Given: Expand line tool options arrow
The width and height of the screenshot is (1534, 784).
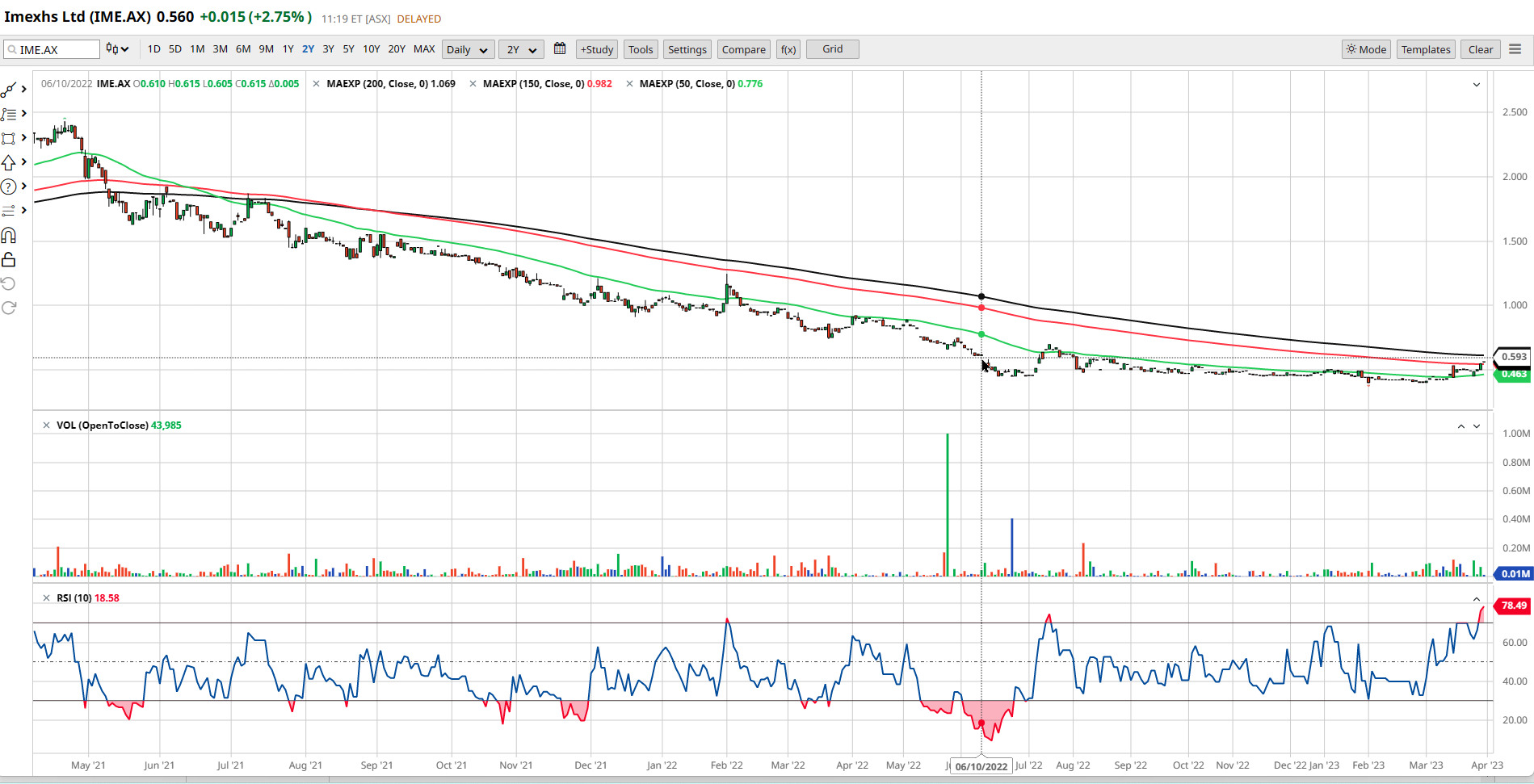Looking at the screenshot, I should [24, 90].
